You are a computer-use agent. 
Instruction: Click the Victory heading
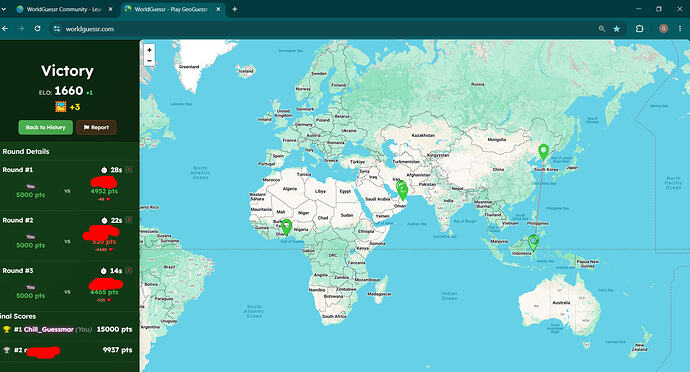click(67, 71)
